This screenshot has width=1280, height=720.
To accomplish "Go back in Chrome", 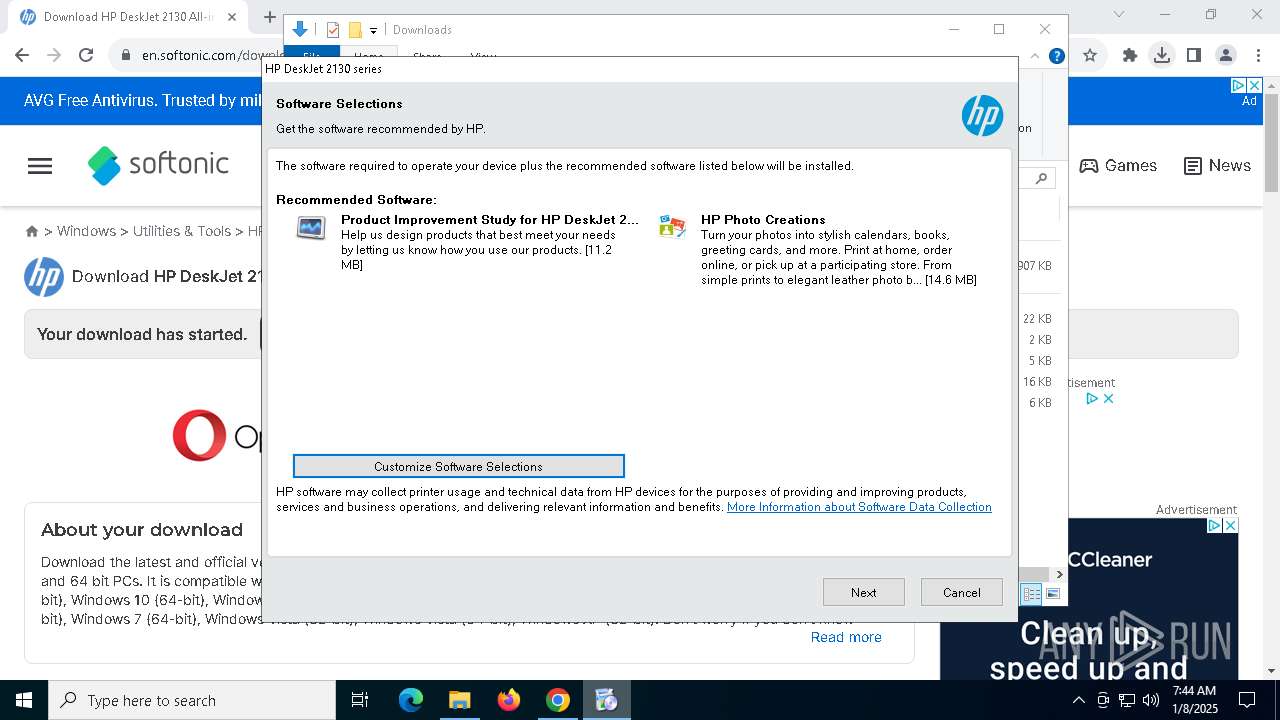I will pyautogui.click(x=22, y=55).
